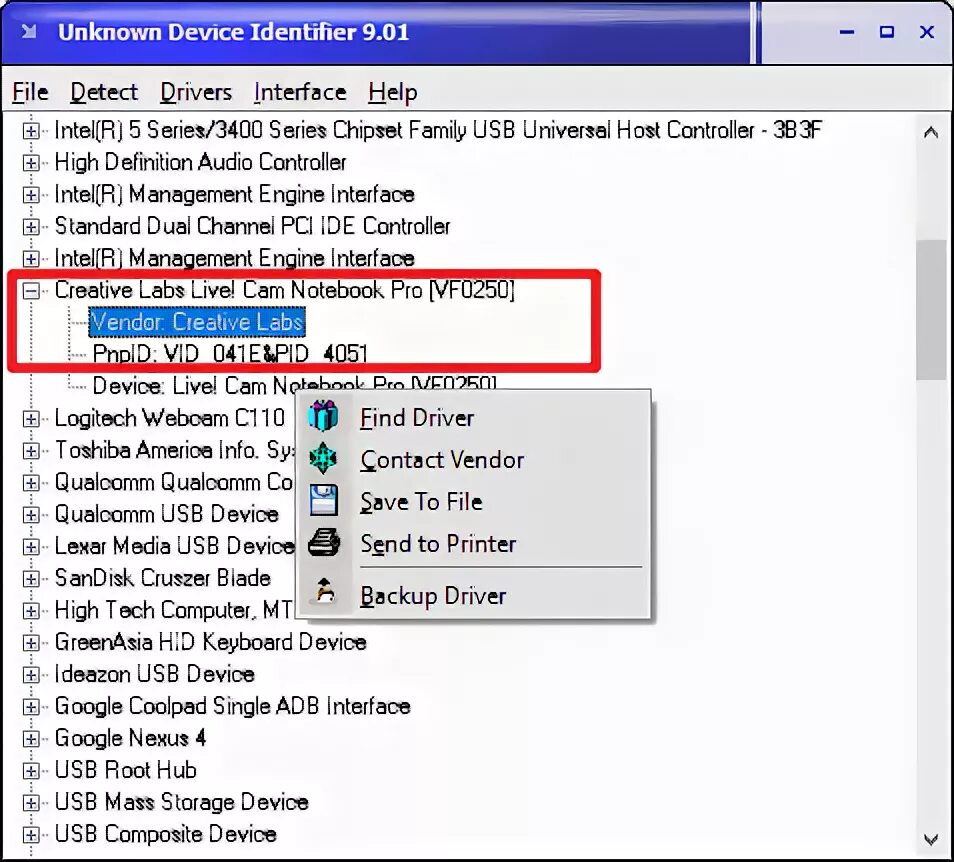Expand Google Nexus 4 node
Screen dimensions: 954x862
(31, 739)
